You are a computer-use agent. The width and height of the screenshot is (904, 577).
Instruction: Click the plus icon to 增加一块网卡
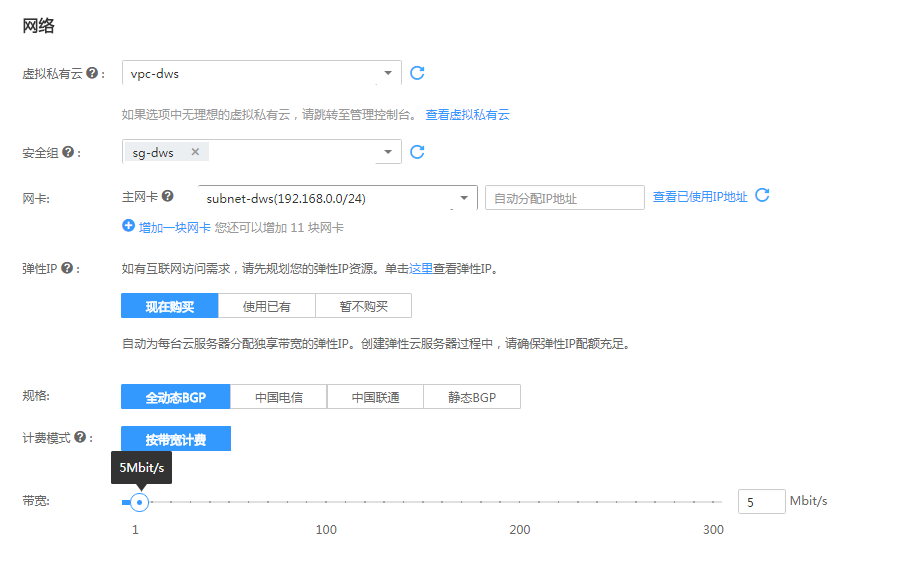pos(126,227)
